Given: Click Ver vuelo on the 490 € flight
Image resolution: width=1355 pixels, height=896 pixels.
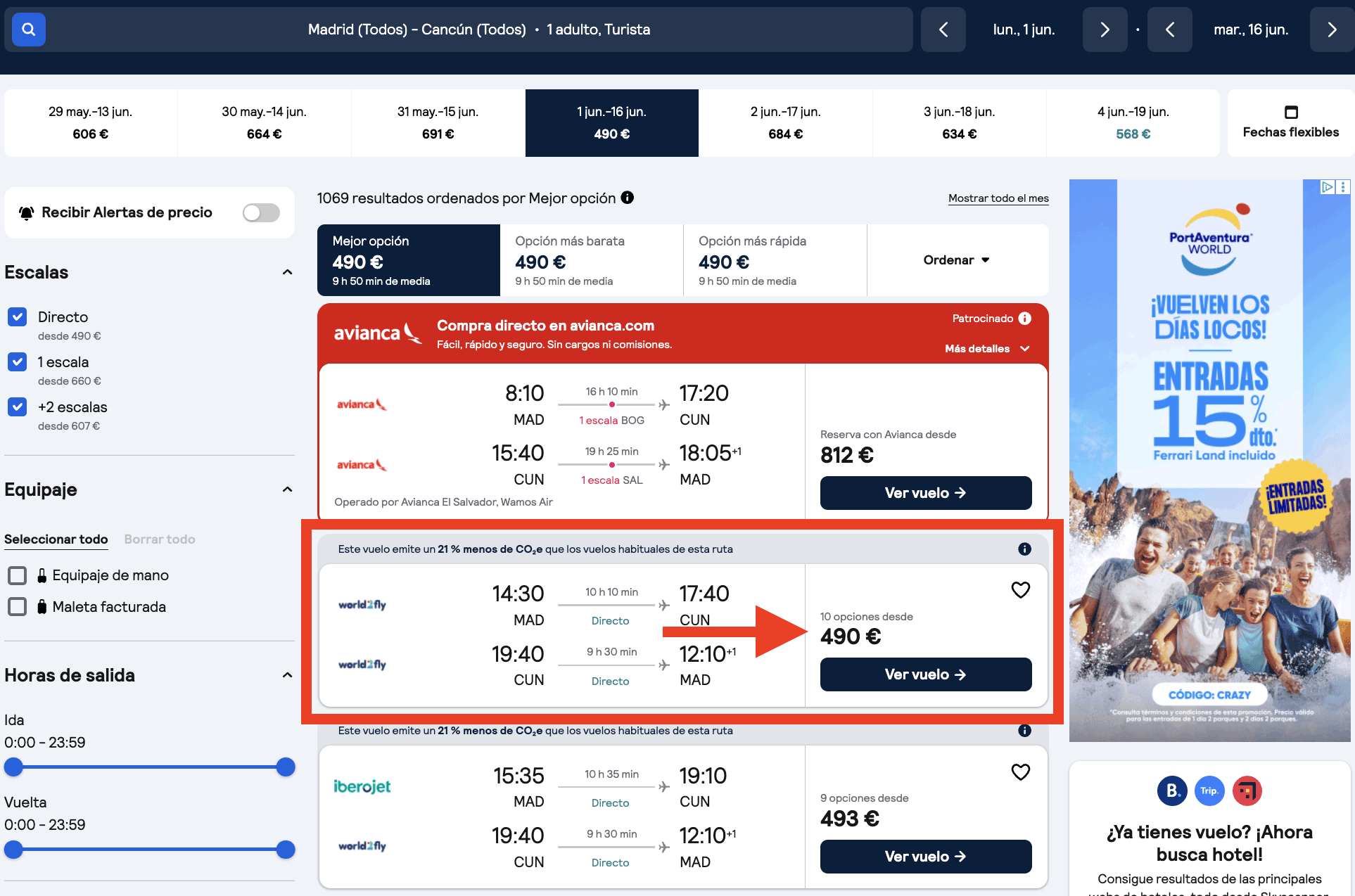Looking at the screenshot, I should (925, 674).
